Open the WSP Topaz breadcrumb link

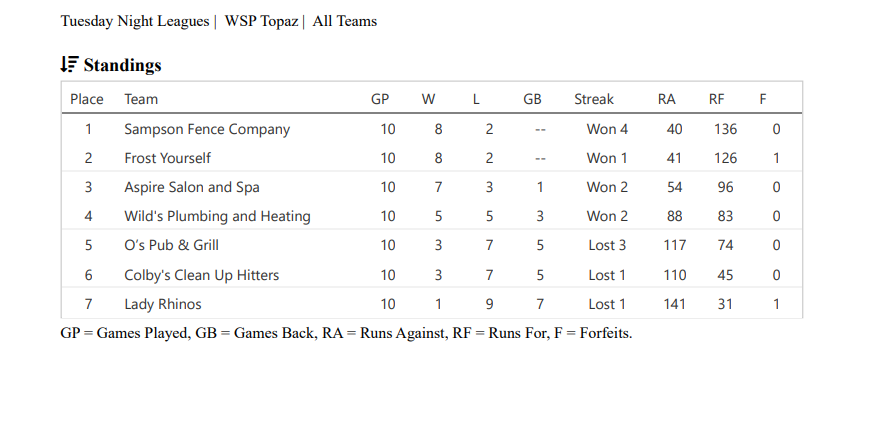[x=261, y=21]
